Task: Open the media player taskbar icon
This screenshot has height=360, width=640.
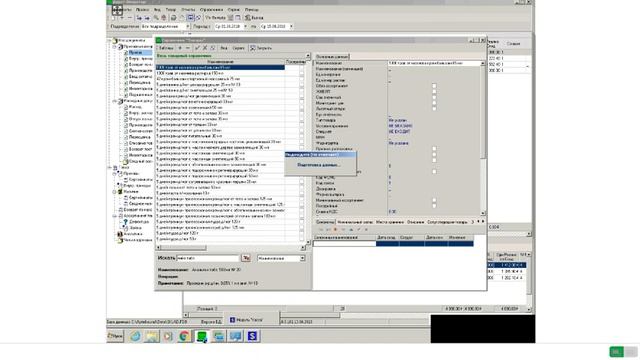Action: point(168,336)
